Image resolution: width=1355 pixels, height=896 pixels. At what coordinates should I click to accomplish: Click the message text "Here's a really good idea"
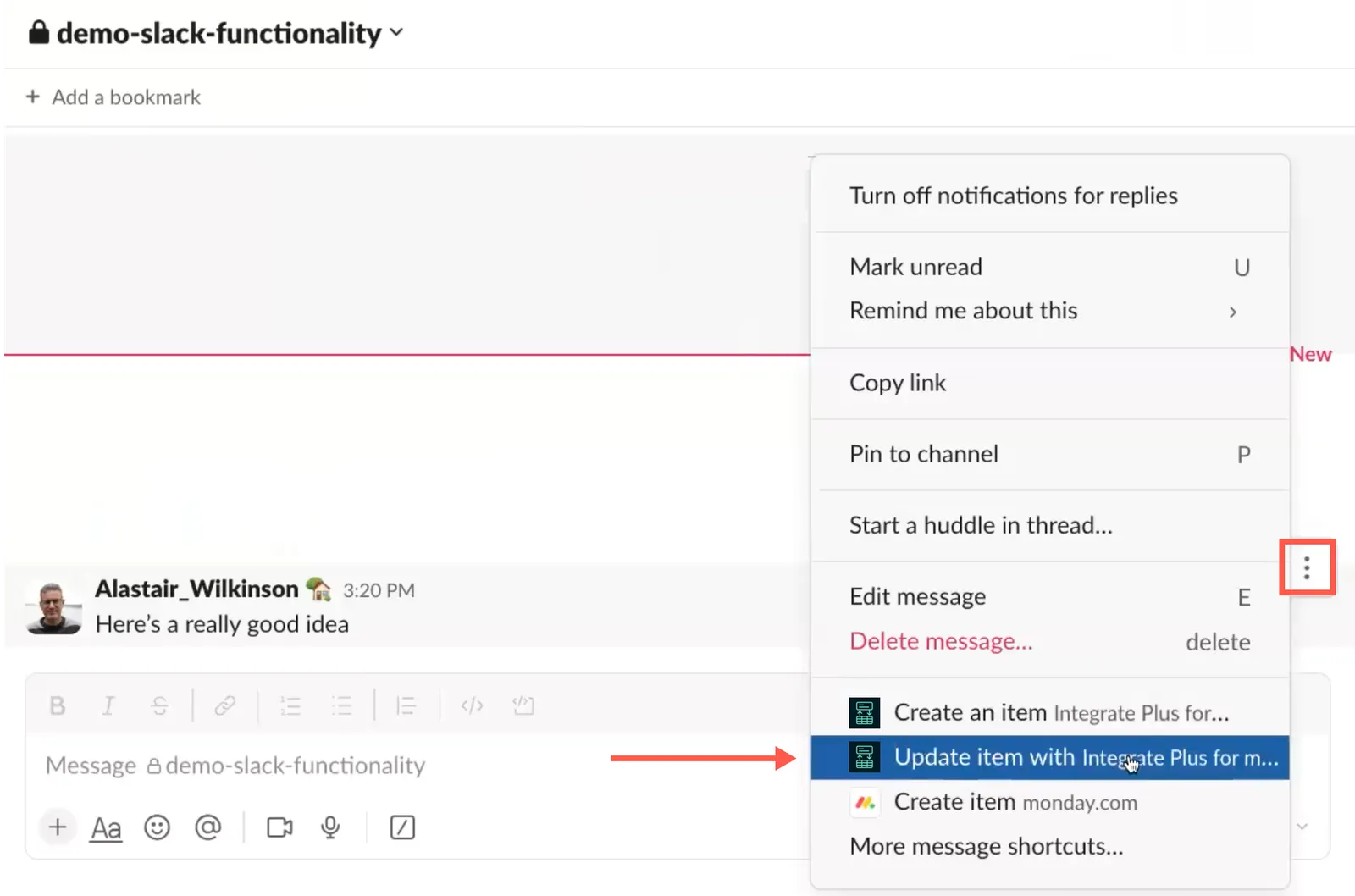click(x=222, y=624)
